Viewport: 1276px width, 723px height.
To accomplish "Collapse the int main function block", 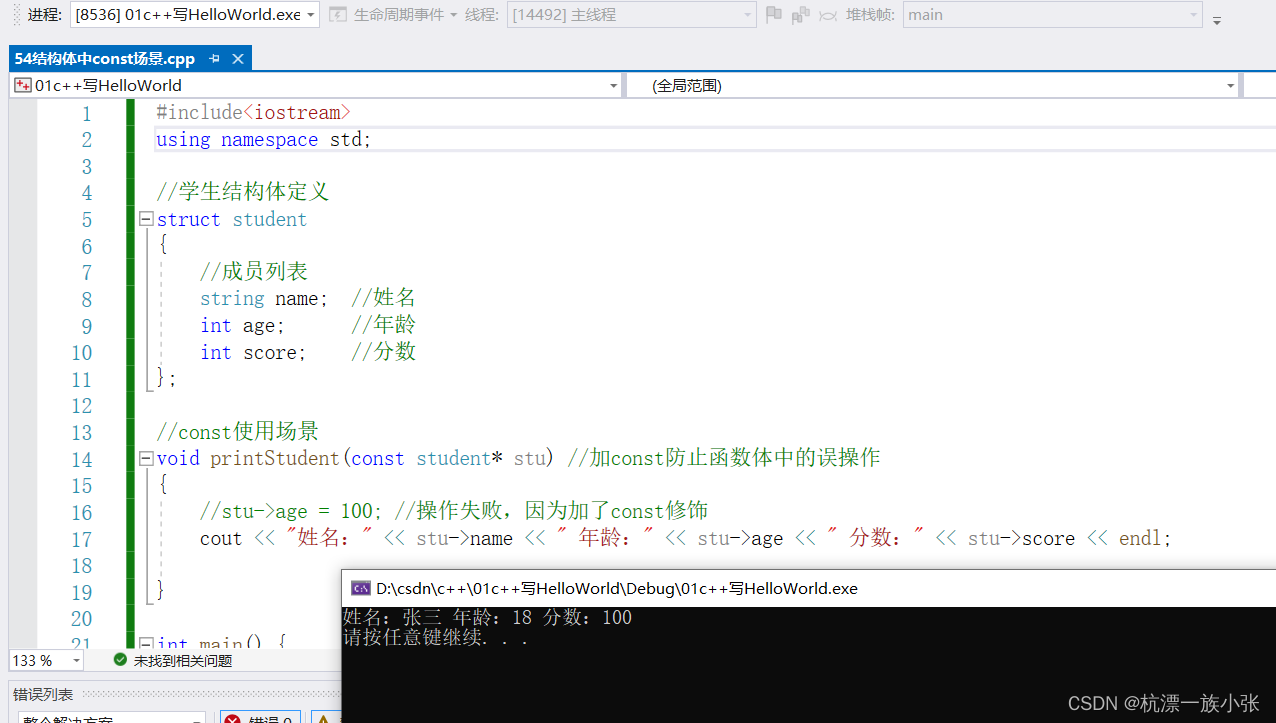I will point(146,644).
